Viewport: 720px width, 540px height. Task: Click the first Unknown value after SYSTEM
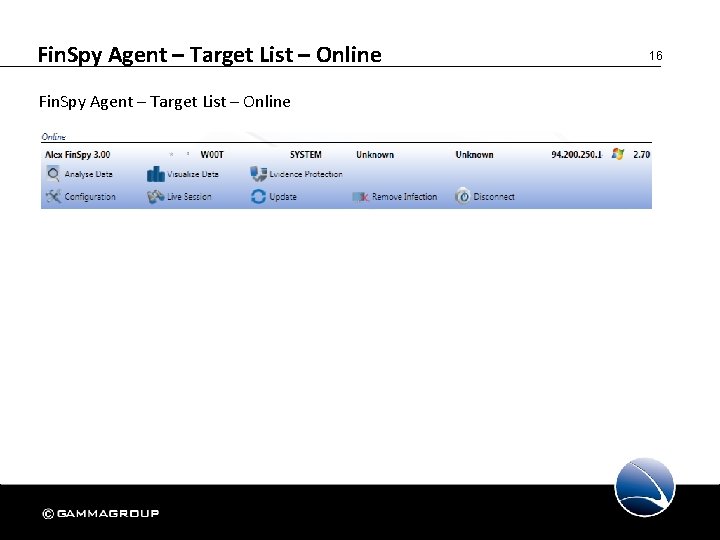tap(375, 155)
